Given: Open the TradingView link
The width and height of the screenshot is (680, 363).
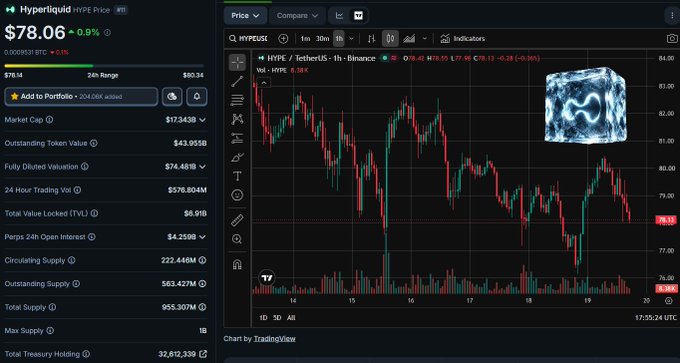Looking at the screenshot, I should pos(275,339).
